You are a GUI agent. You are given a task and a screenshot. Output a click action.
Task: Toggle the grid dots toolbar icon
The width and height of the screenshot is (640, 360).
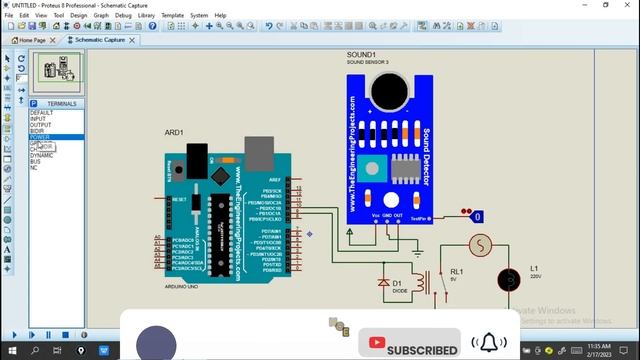click(x=181, y=26)
